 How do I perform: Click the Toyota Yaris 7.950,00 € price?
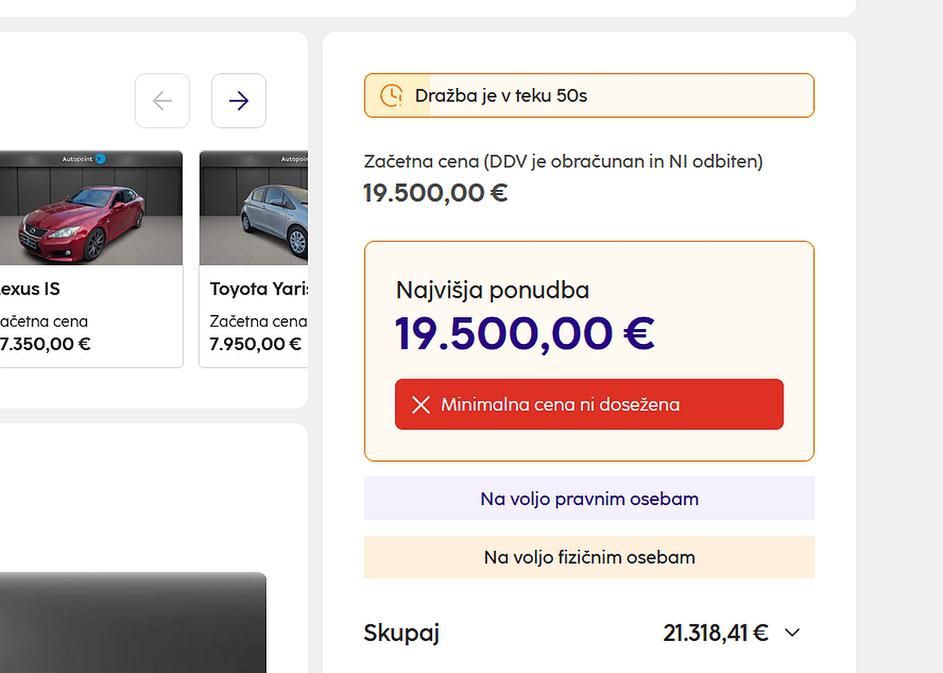(x=255, y=344)
